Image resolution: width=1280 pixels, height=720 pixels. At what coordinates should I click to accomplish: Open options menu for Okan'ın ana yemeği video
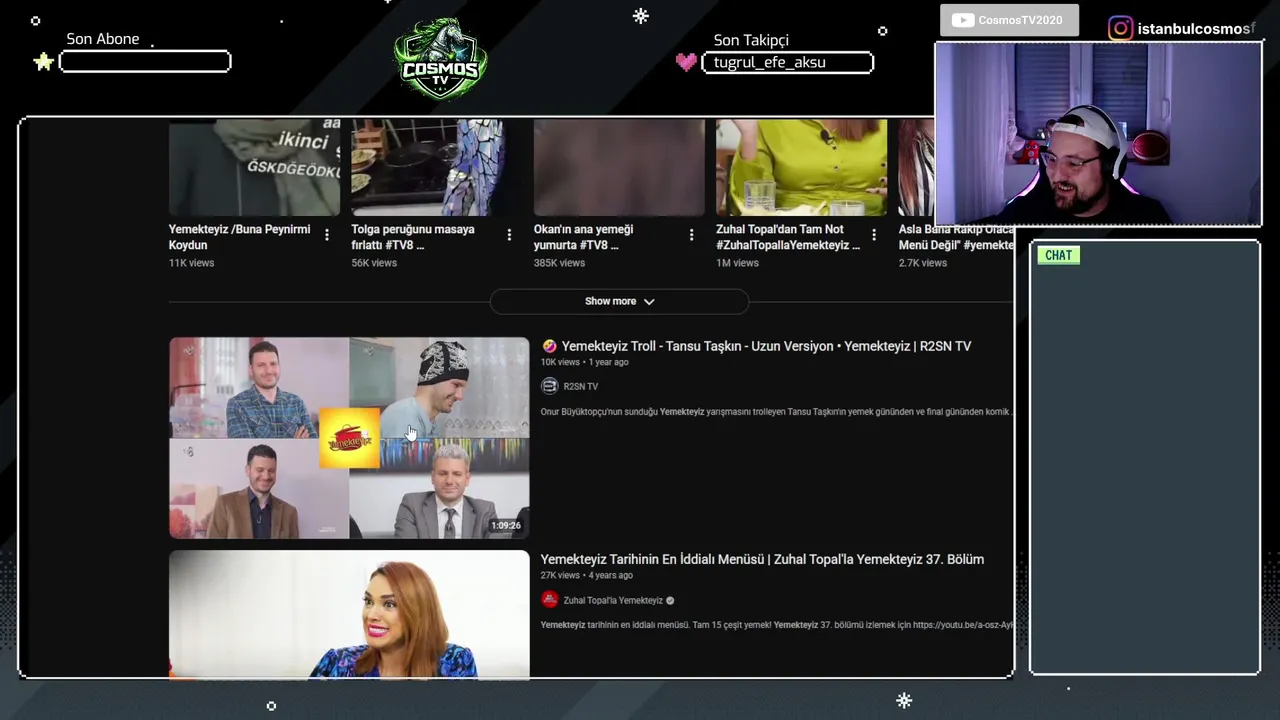tap(691, 235)
